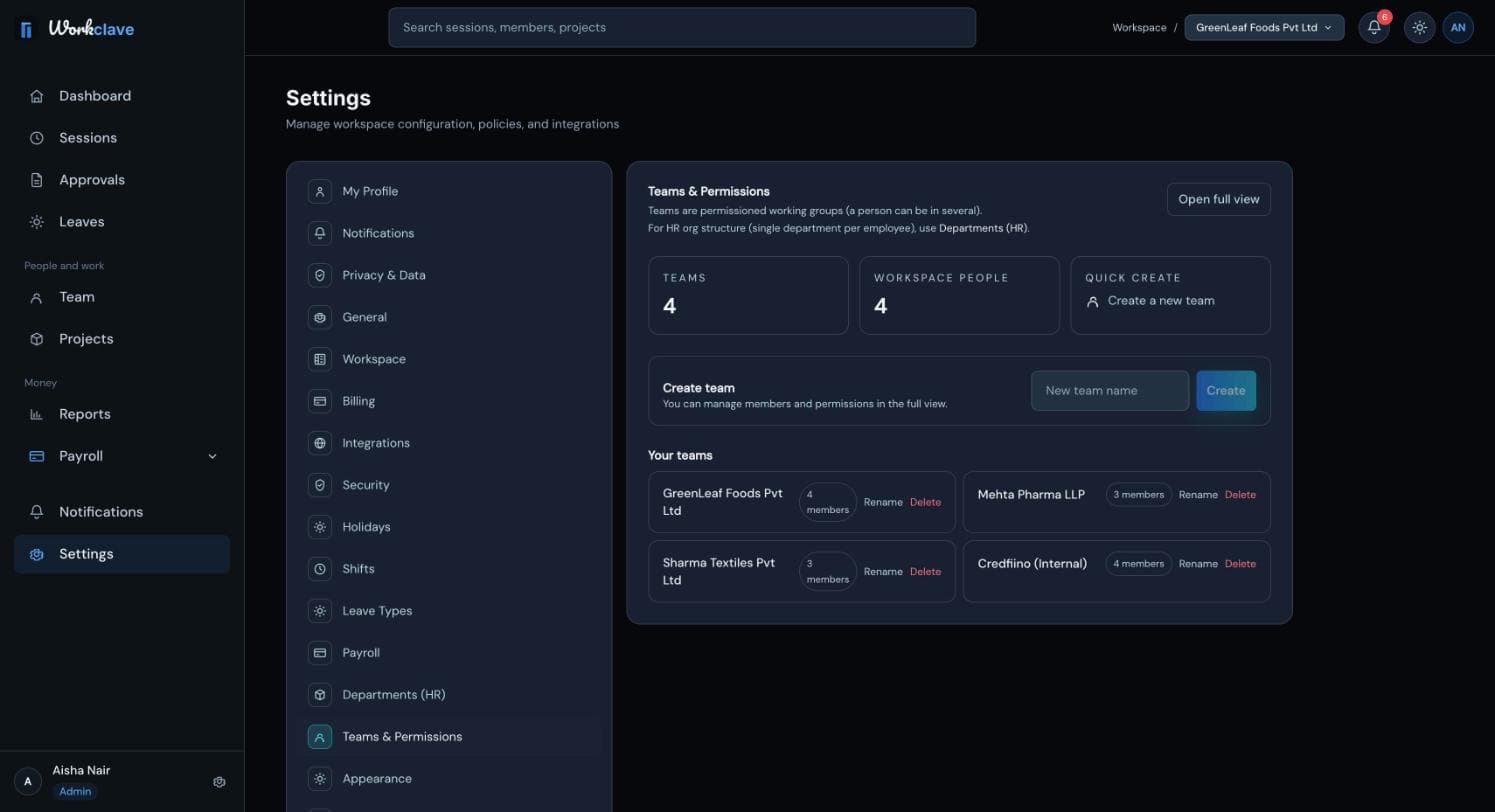Click the gear icon beside Aisha Nair
The height and width of the screenshot is (812, 1495).
tap(220, 782)
